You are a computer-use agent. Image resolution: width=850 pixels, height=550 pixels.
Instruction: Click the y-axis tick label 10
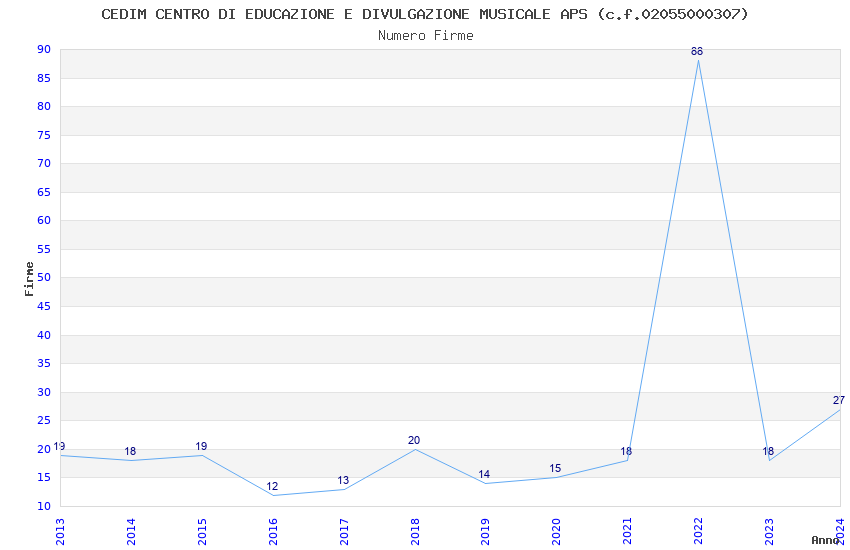tap(43, 506)
